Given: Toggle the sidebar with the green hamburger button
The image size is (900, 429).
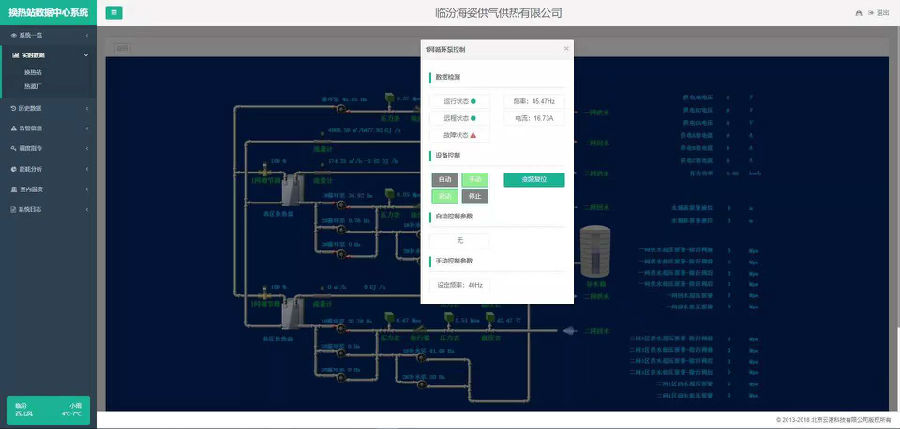Looking at the screenshot, I should click(114, 13).
